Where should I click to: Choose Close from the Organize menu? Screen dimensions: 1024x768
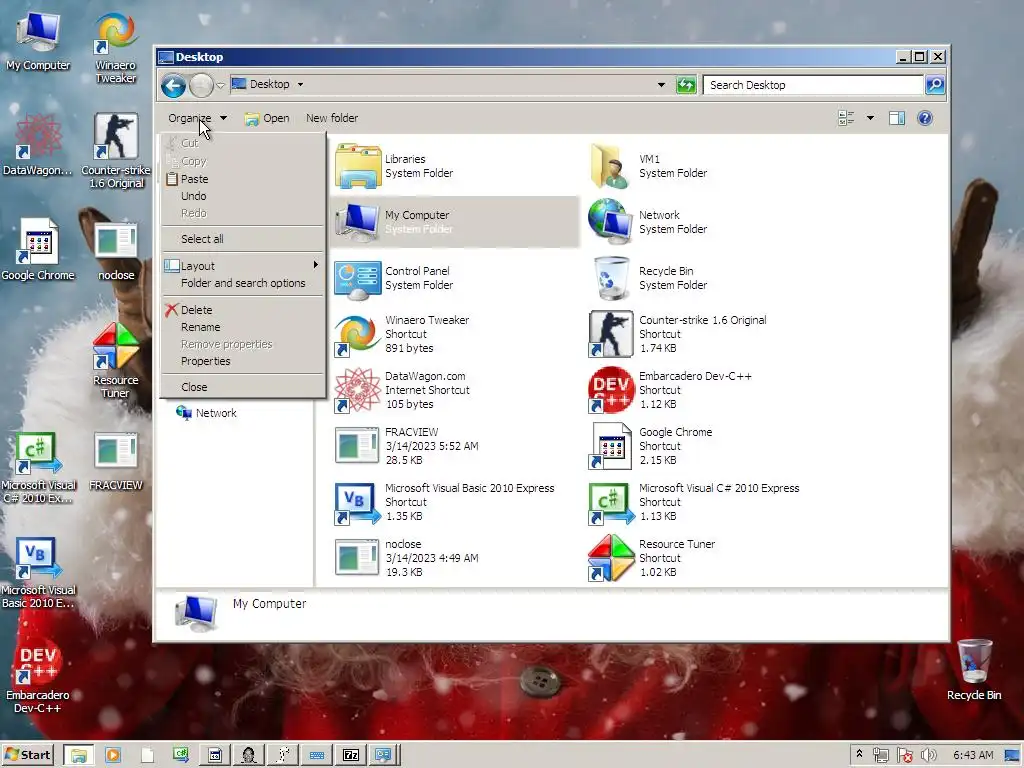(243, 387)
